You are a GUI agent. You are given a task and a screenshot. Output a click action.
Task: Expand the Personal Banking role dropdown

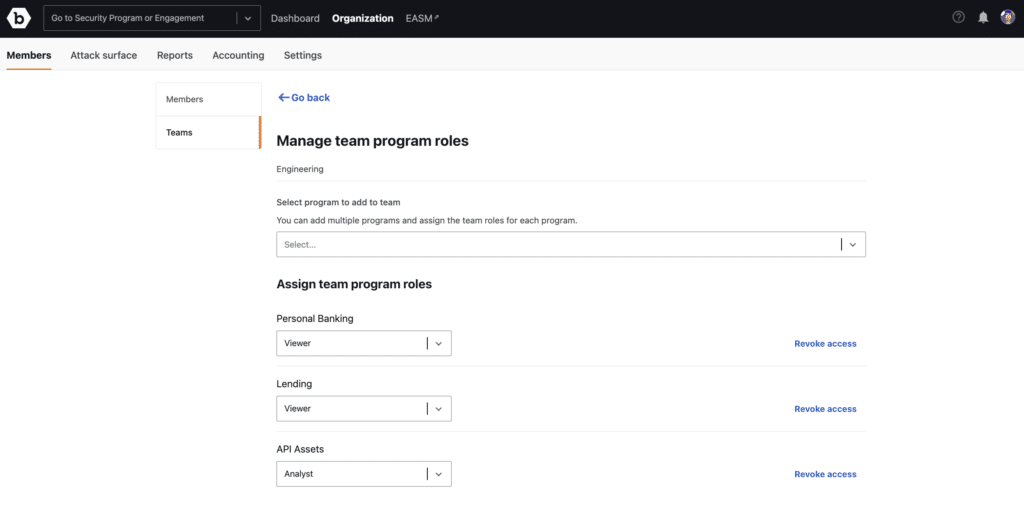pyautogui.click(x=363, y=343)
